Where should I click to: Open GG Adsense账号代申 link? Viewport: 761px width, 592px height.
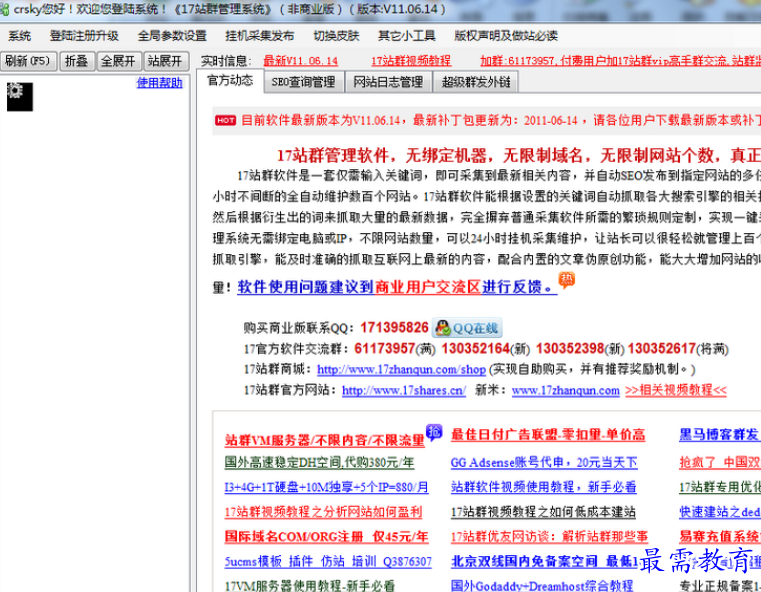[x=544, y=462]
